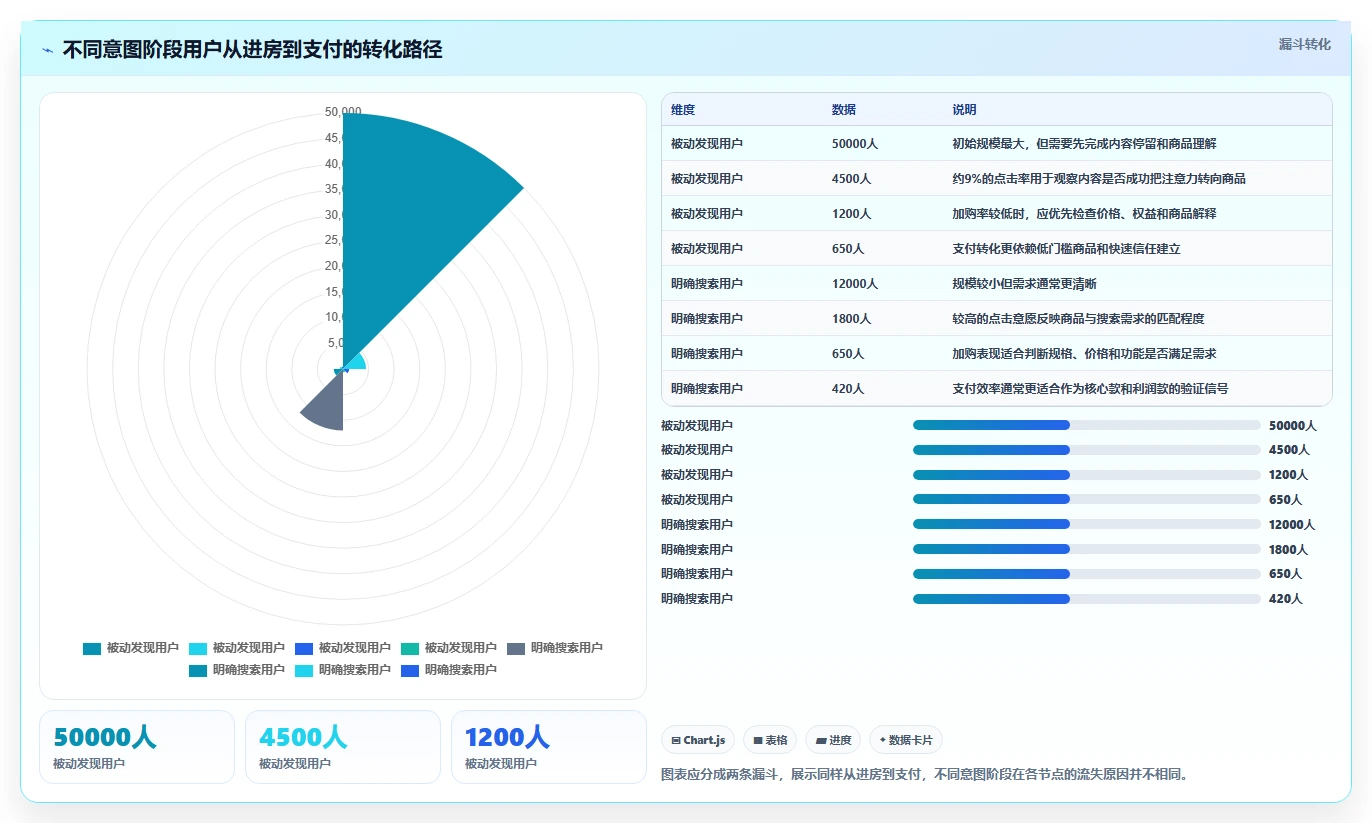
Task: Select the 表格 chip
Action: 770,740
